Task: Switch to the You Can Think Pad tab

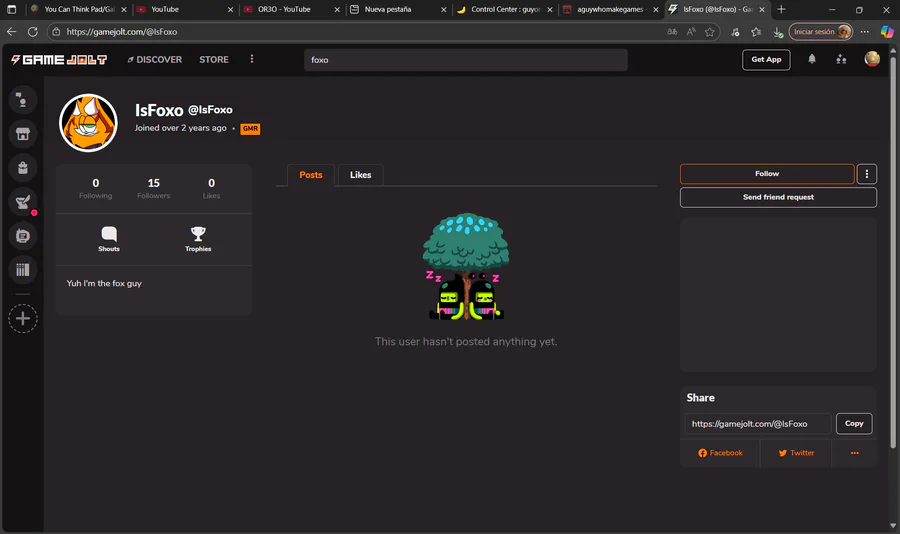Action: [x=79, y=9]
